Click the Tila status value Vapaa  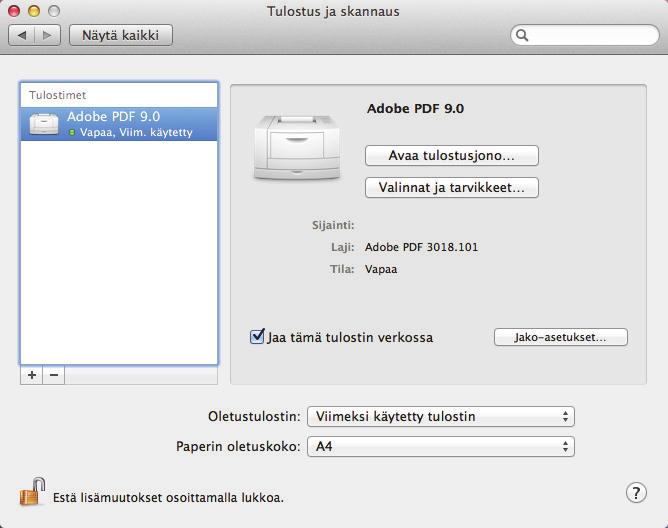click(x=381, y=269)
